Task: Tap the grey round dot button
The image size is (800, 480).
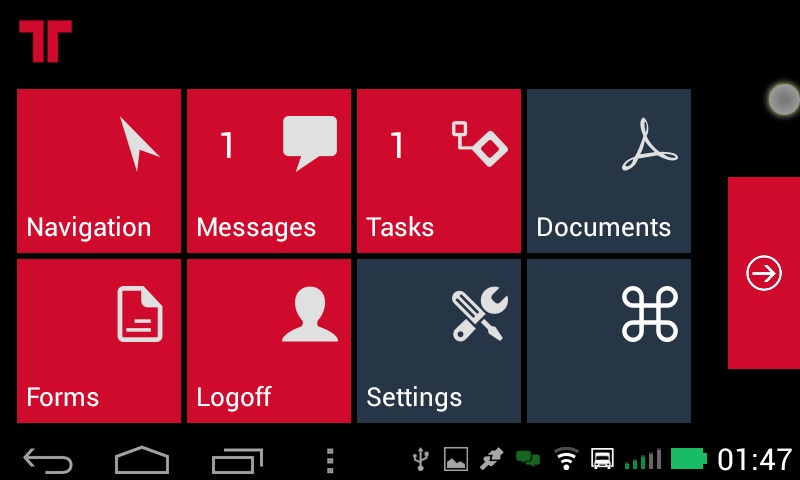Action: 784,99
